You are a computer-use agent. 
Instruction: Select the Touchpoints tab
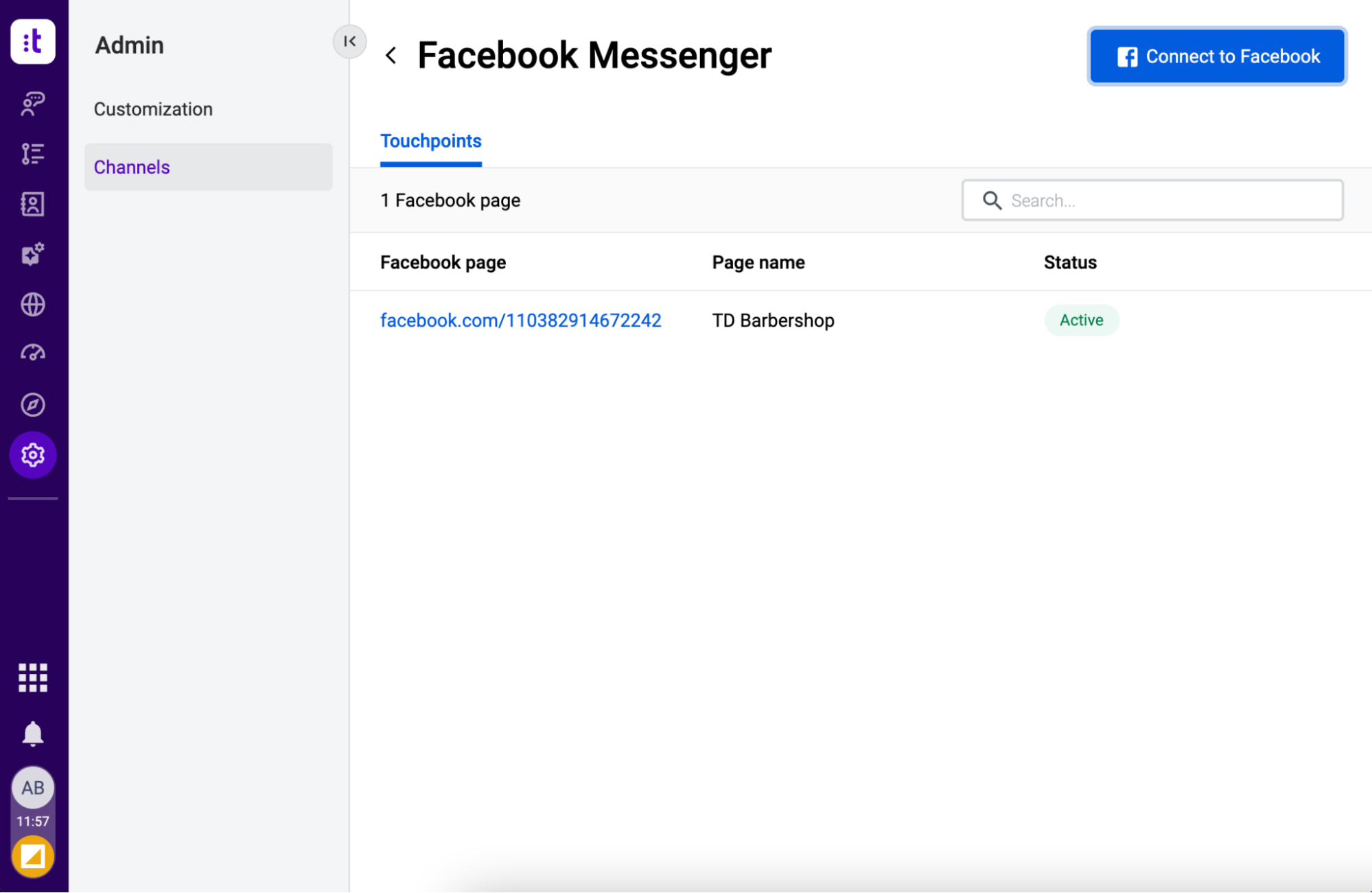pos(430,141)
